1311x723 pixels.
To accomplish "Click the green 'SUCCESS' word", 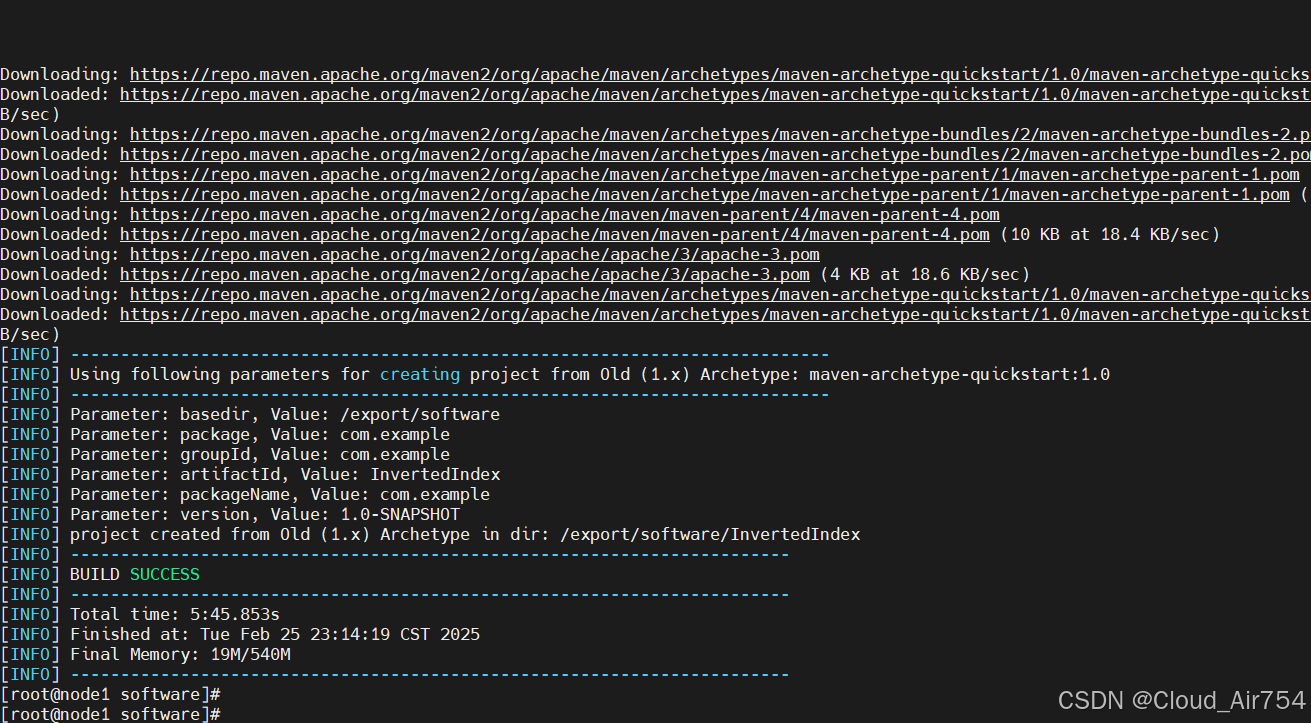I will tap(165, 574).
